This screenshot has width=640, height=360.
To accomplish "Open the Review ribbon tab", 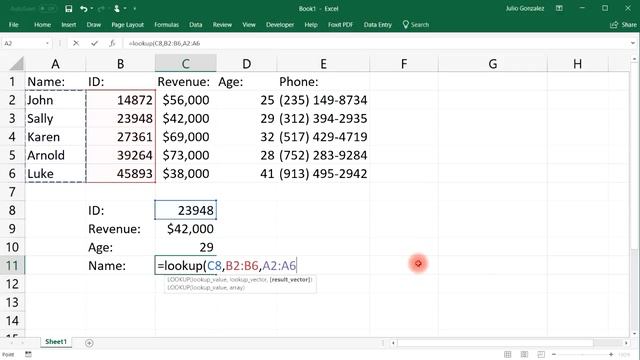I will [222, 25].
